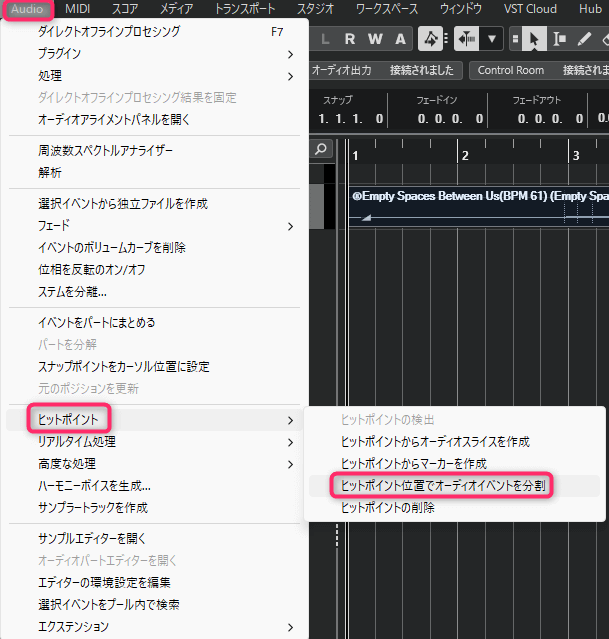Toggle the W write automation button
Image resolution: width=609 pixels, height=639 pixels.
[x=377, y=39]
